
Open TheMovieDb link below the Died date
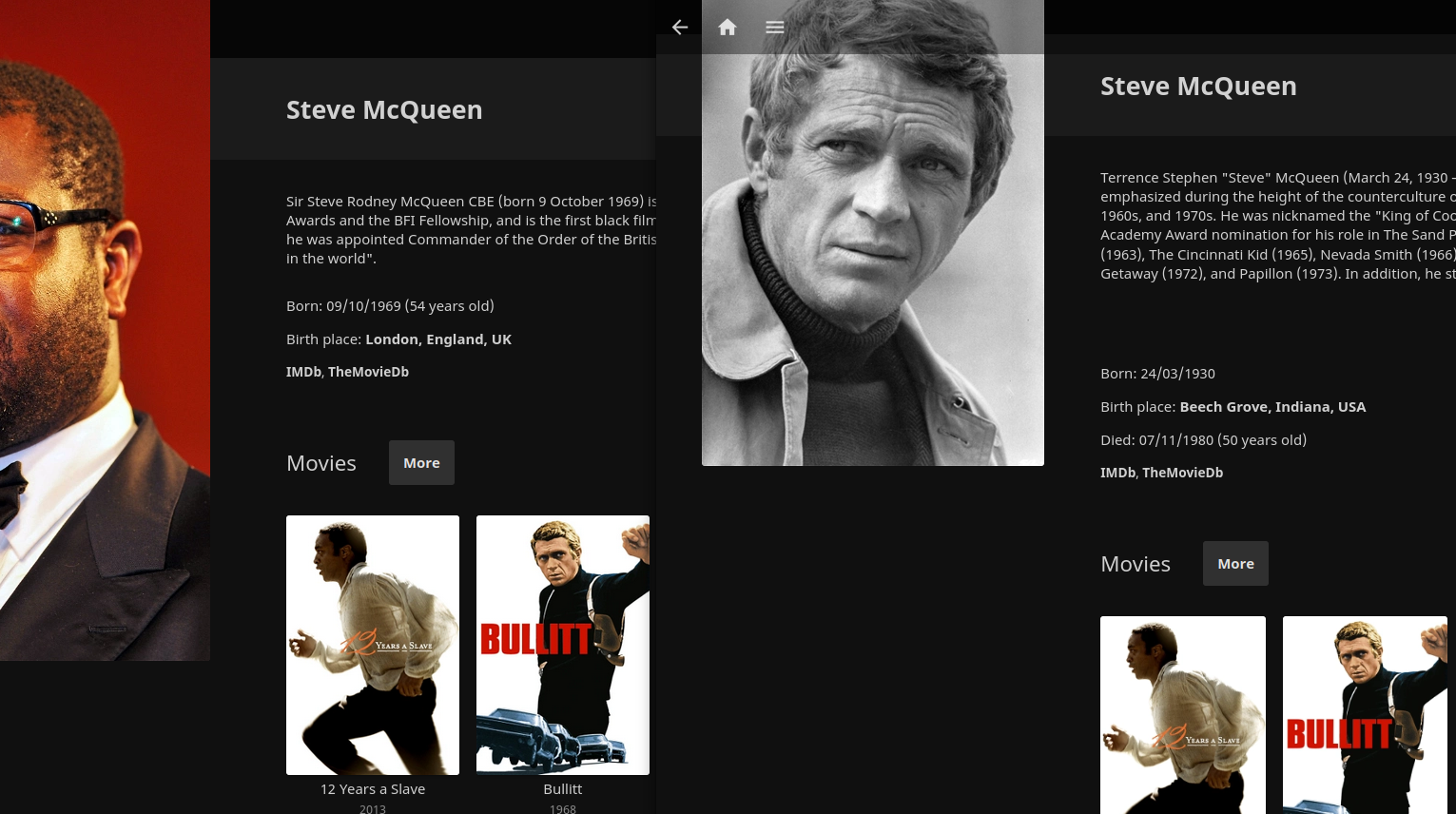[x=1182, y=473]
